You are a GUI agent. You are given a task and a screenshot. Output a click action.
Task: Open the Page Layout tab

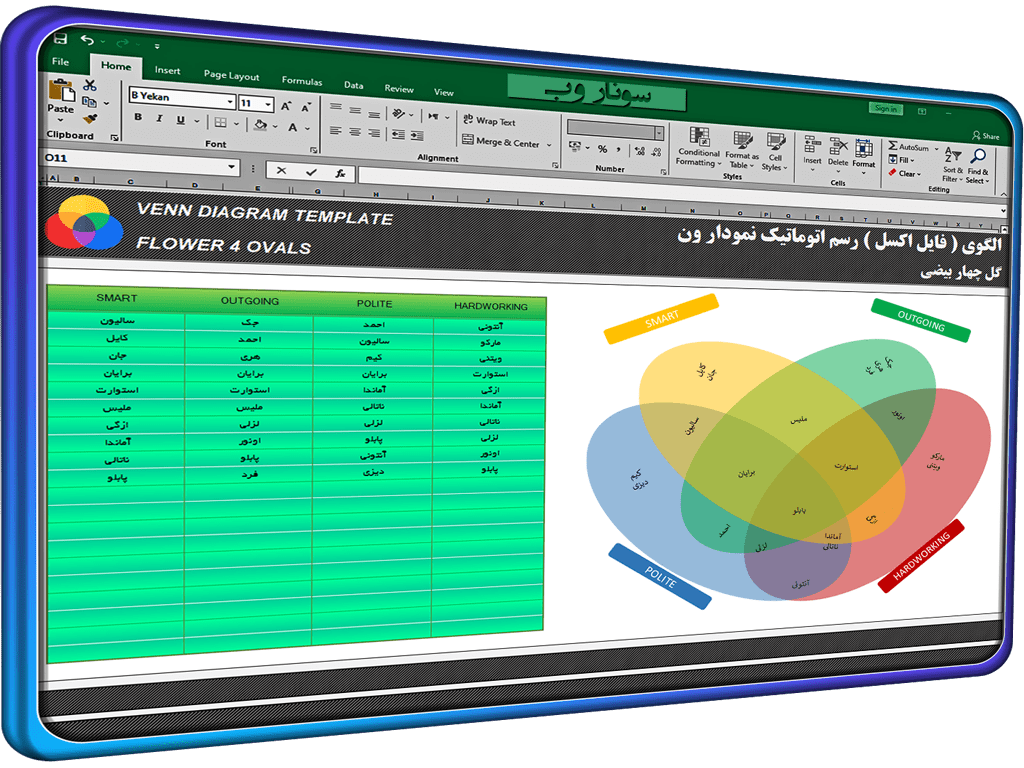click(x=231, y=75)
